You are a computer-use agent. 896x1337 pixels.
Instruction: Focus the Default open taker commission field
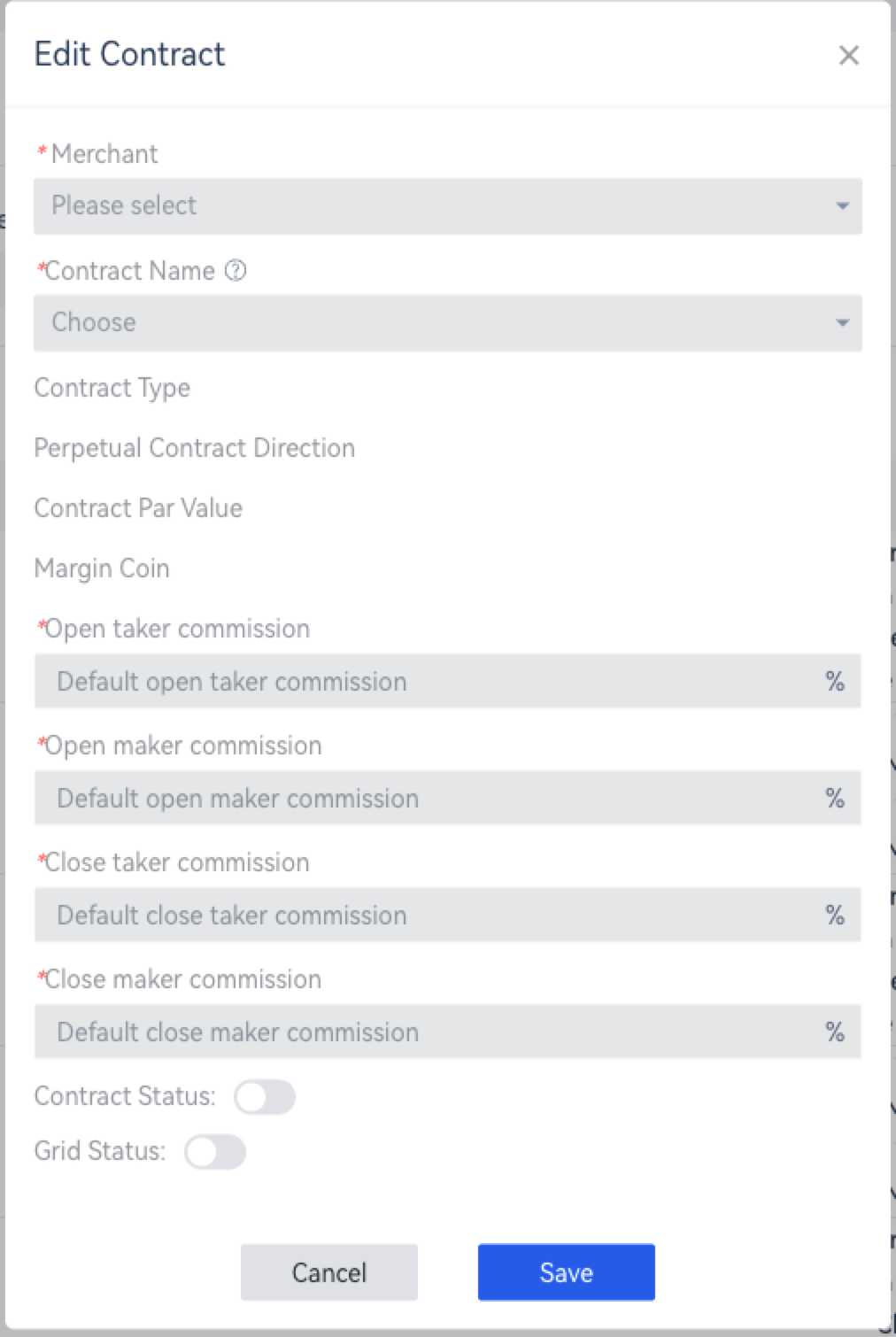tap(448, 681)
